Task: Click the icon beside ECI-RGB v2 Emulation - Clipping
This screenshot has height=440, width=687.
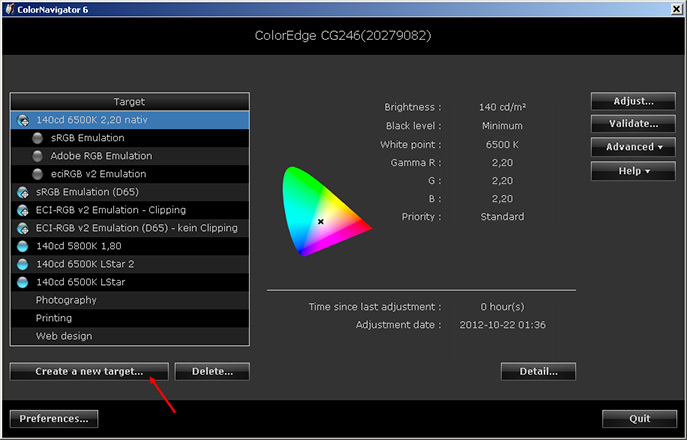Action: click(x=23, y=210)
